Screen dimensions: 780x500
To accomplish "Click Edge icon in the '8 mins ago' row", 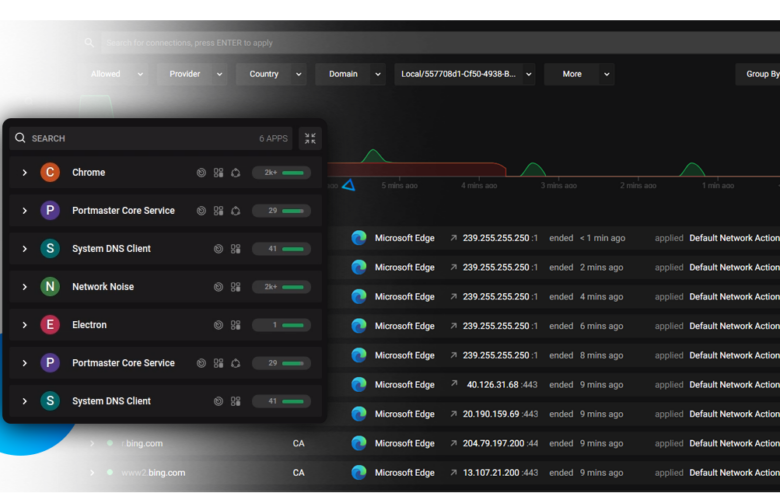I will [359, 355].
